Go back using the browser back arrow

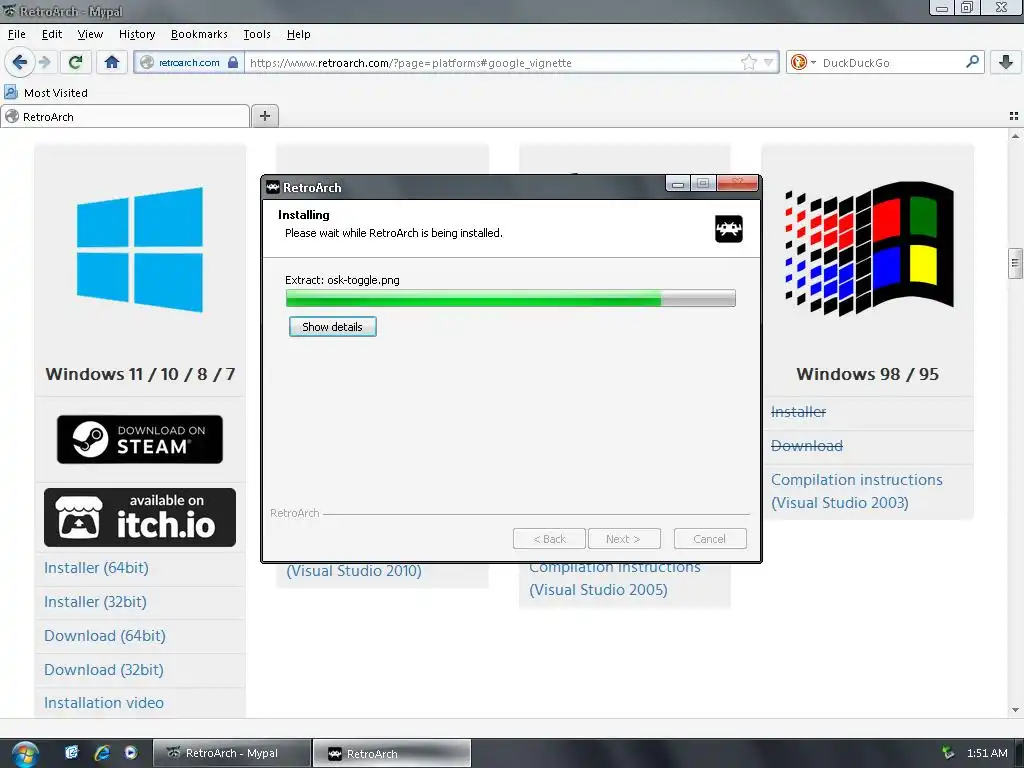20,62
